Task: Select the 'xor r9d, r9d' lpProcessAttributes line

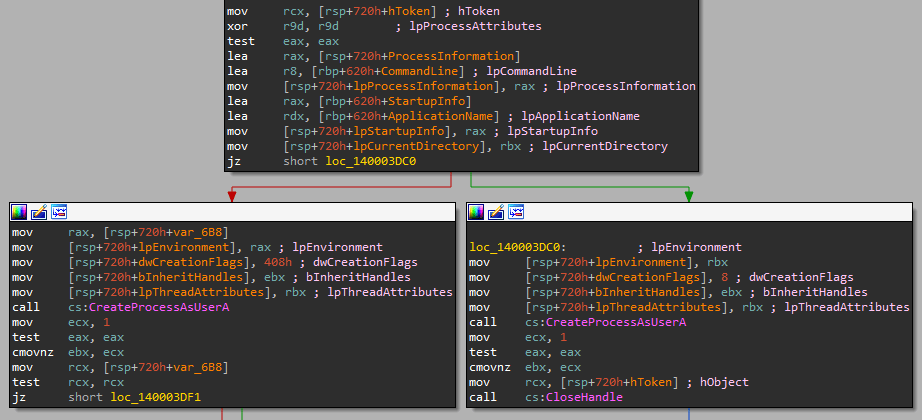Action: 384,26
